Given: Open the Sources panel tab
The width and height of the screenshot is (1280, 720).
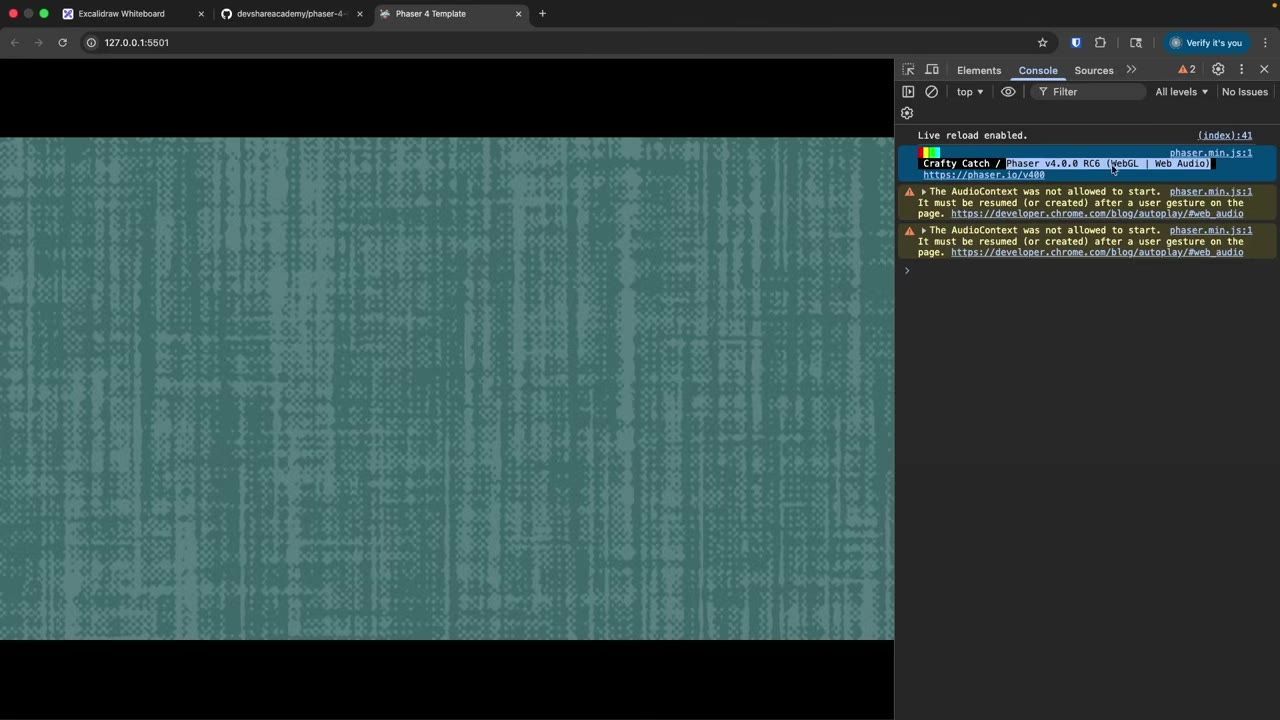Looking at the screenshot, I should 1094,70.
